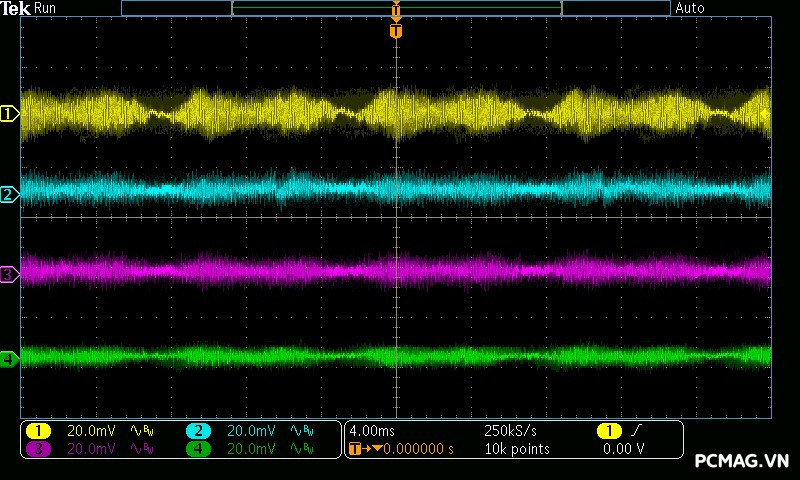The height and width of the screenshot is (480, 800).
Task: Toggle the cyan channel 2 readout badge
Action: (x=198, y=431)
